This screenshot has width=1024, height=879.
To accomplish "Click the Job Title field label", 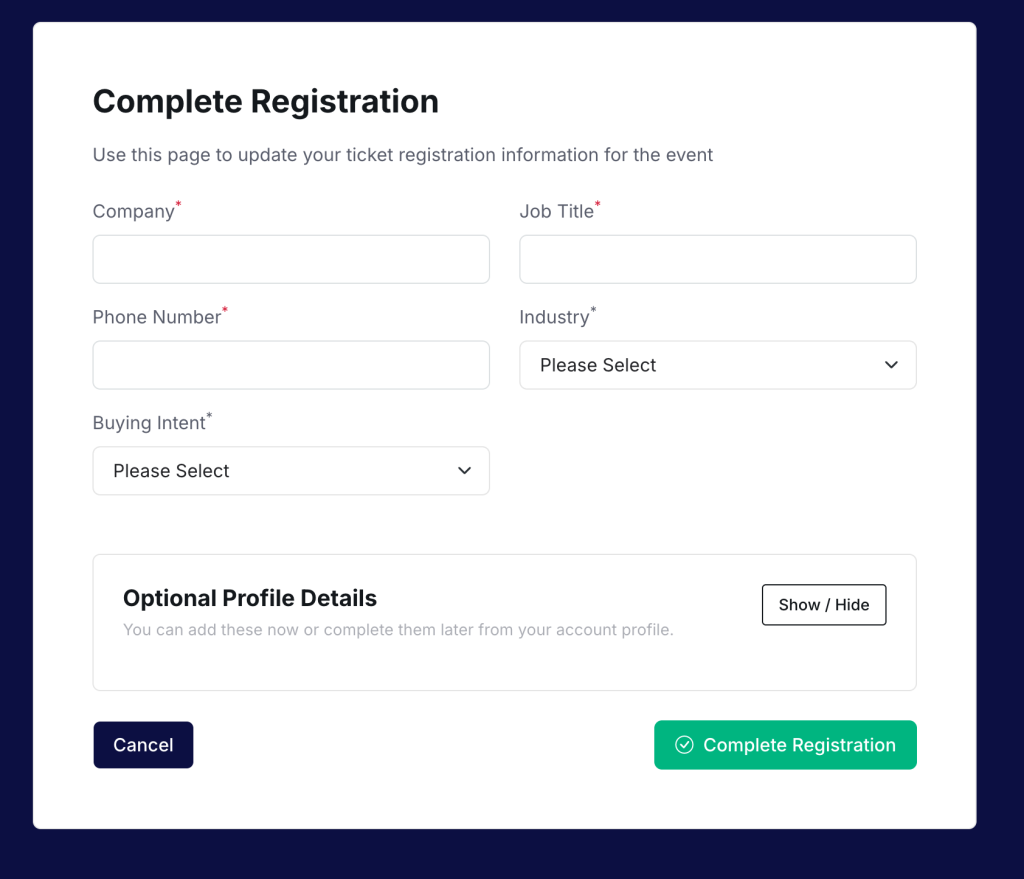I will 556,212.
